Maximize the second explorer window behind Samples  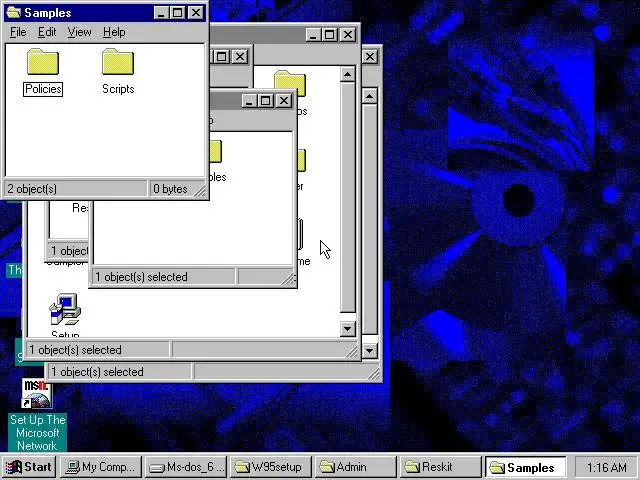point(330,35)
